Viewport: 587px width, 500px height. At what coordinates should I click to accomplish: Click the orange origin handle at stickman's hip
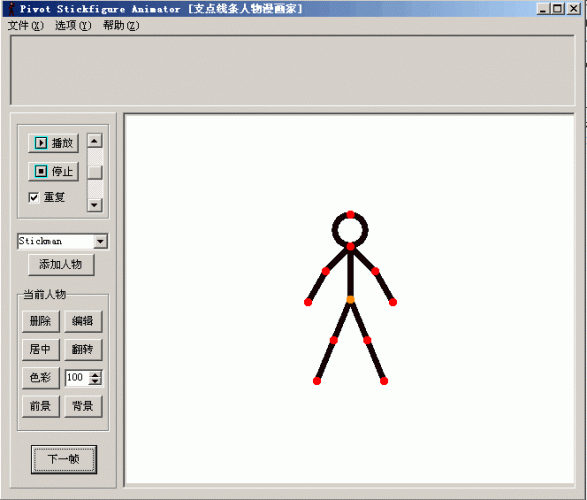tap(350, 299)
